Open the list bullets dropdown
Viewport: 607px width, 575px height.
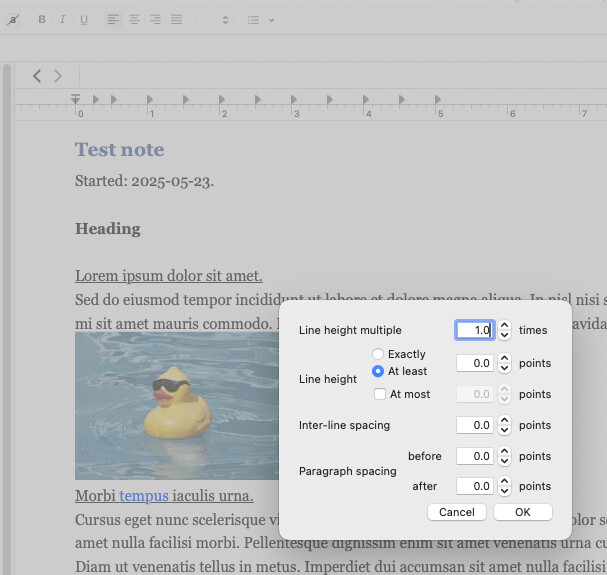tap(260, 20)
